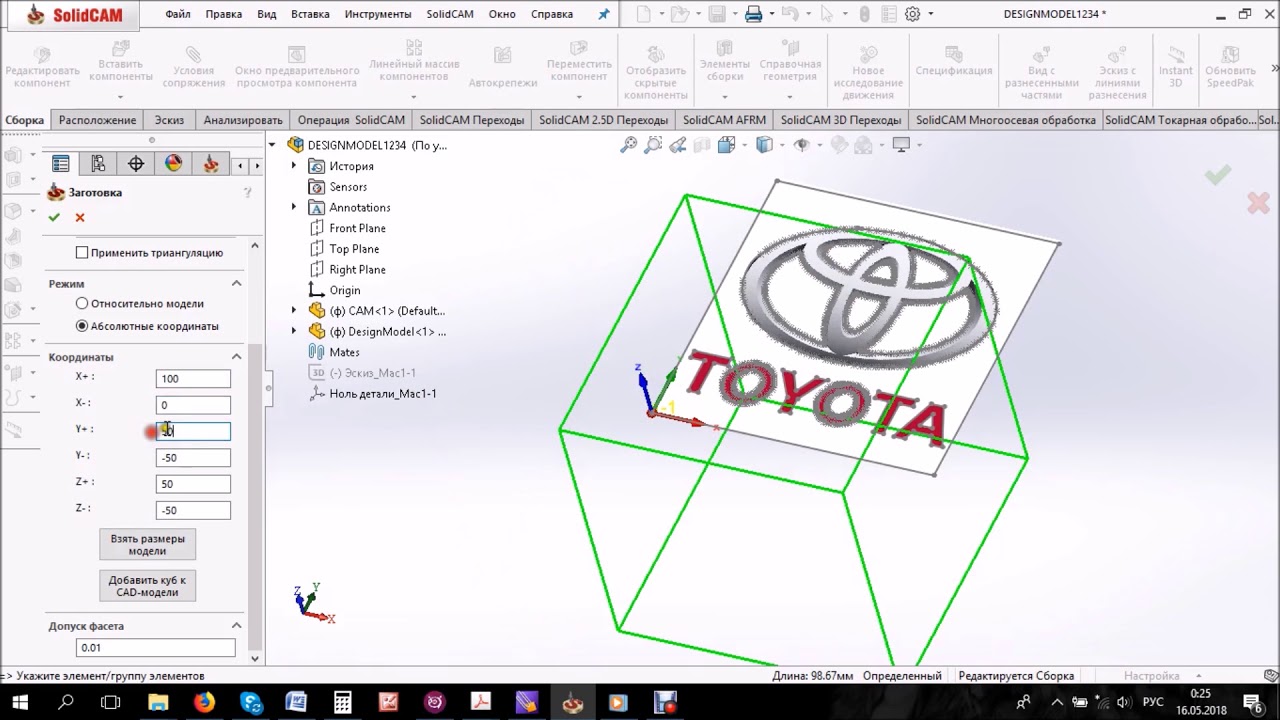
Task: Collapse the DESIGNMODEL1234 root node
Action: pyautogui.click(x=271, y=145)
